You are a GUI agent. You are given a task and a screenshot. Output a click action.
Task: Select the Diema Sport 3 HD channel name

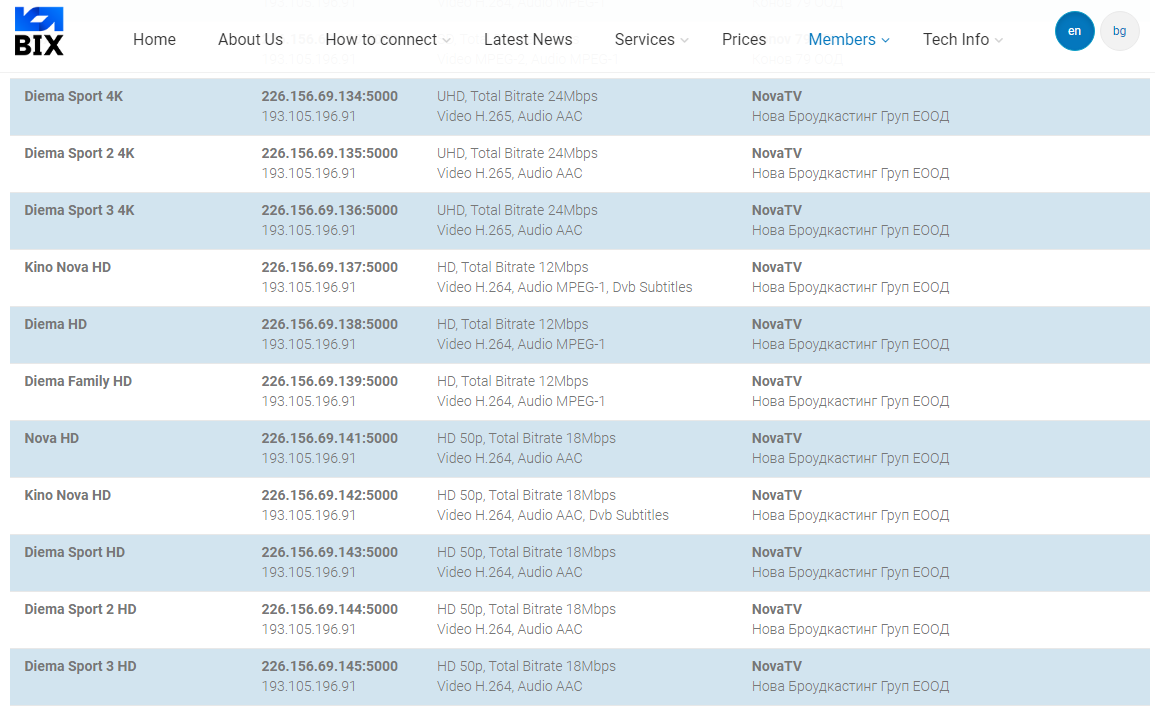click(x=80, y=666)
